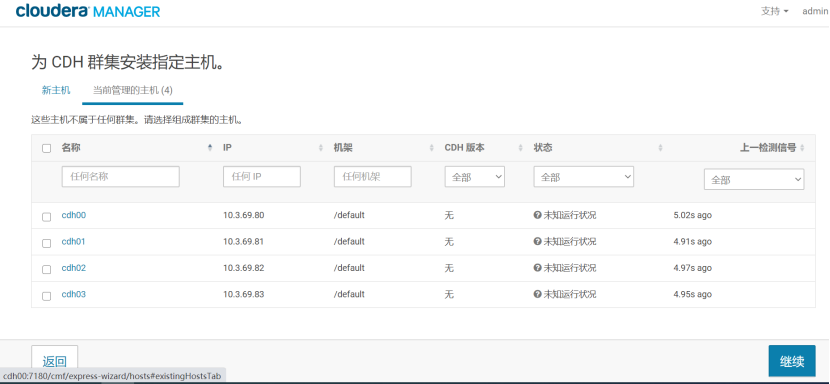
Task: Click the 上一检测信号 column header
Action: click(768, 148)
